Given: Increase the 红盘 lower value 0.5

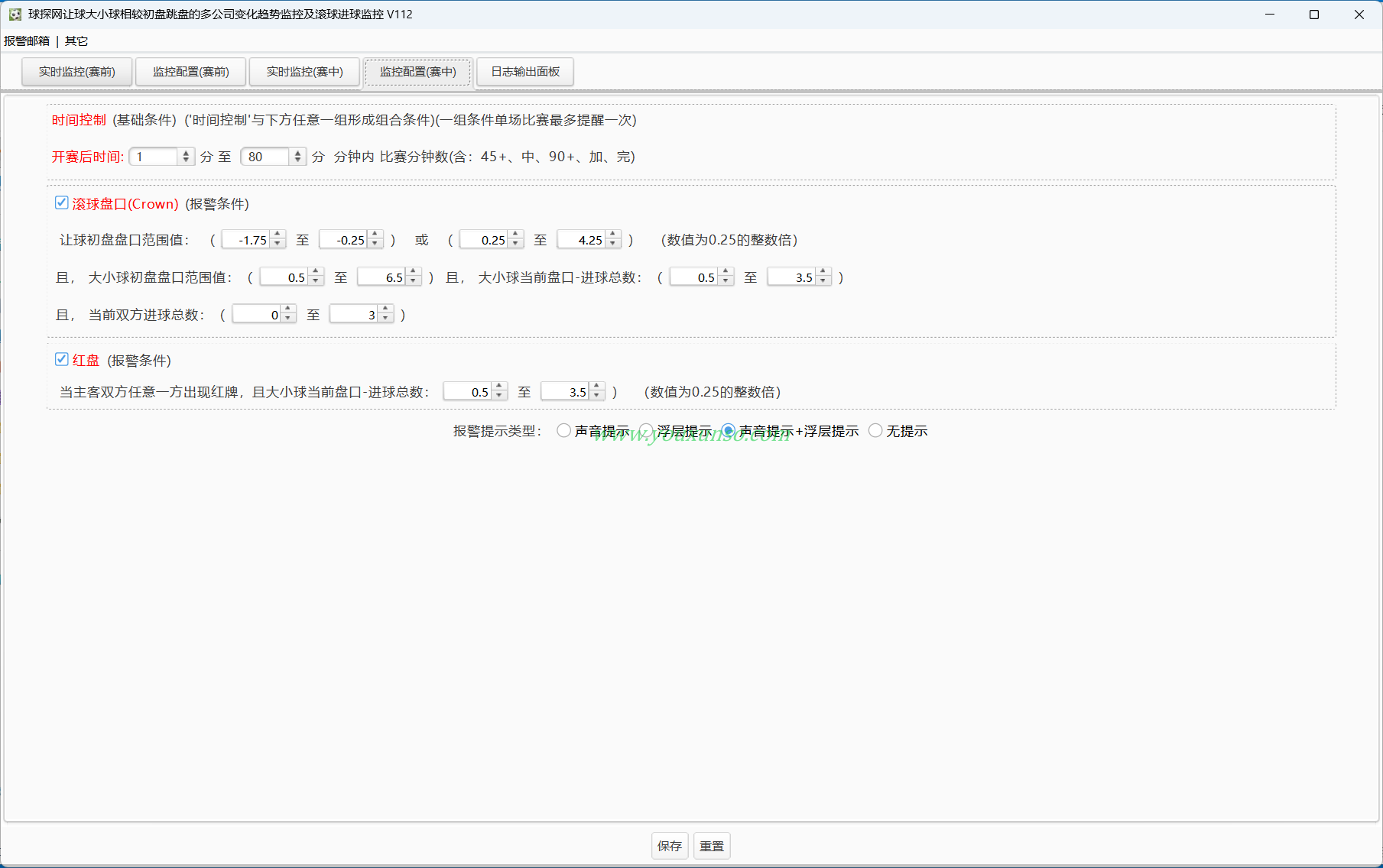Looking at the screenshot, I should (499, 387).
